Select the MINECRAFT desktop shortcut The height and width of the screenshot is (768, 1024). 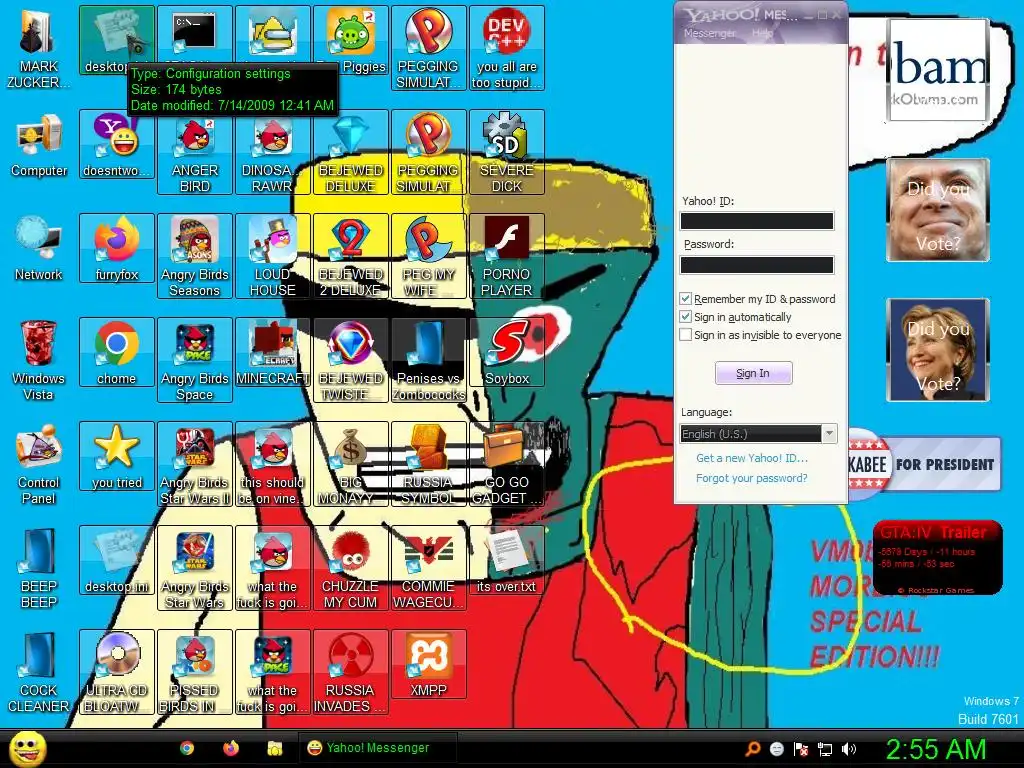click(x=273, y=353)
